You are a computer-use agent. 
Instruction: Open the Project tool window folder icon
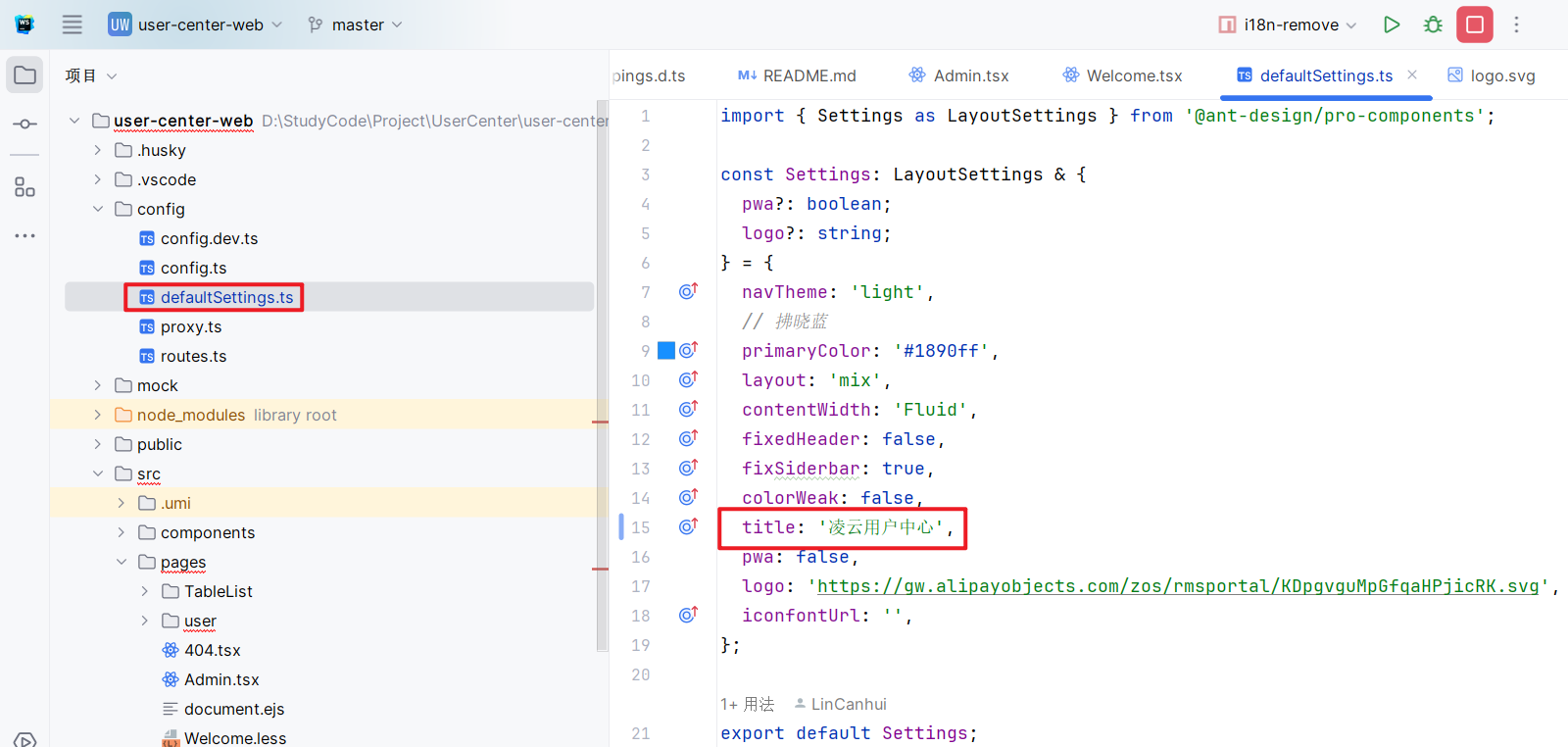pos(25,75)
